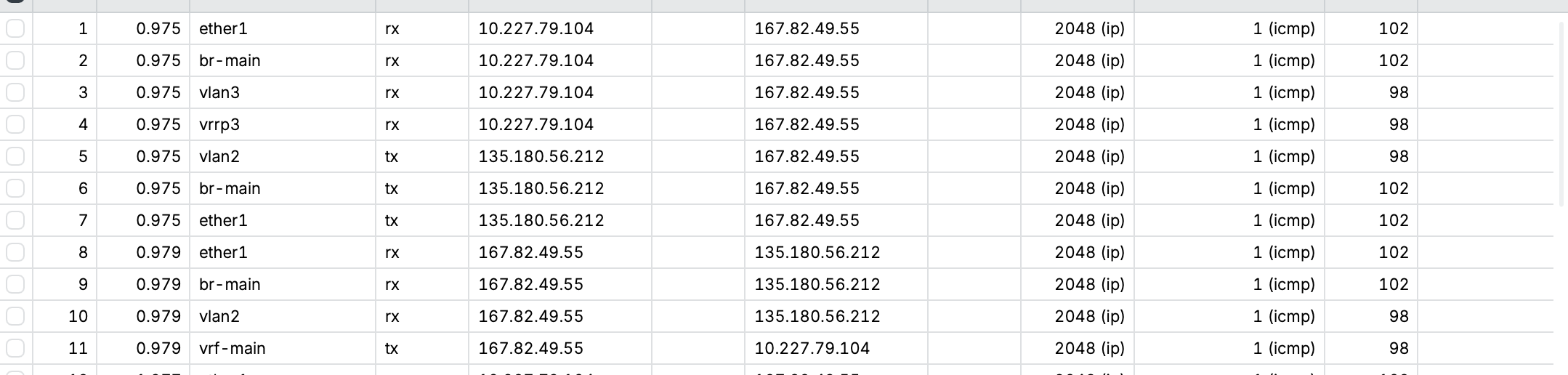
Task: Select the checkbox on row 2
Action: [15, 60]
